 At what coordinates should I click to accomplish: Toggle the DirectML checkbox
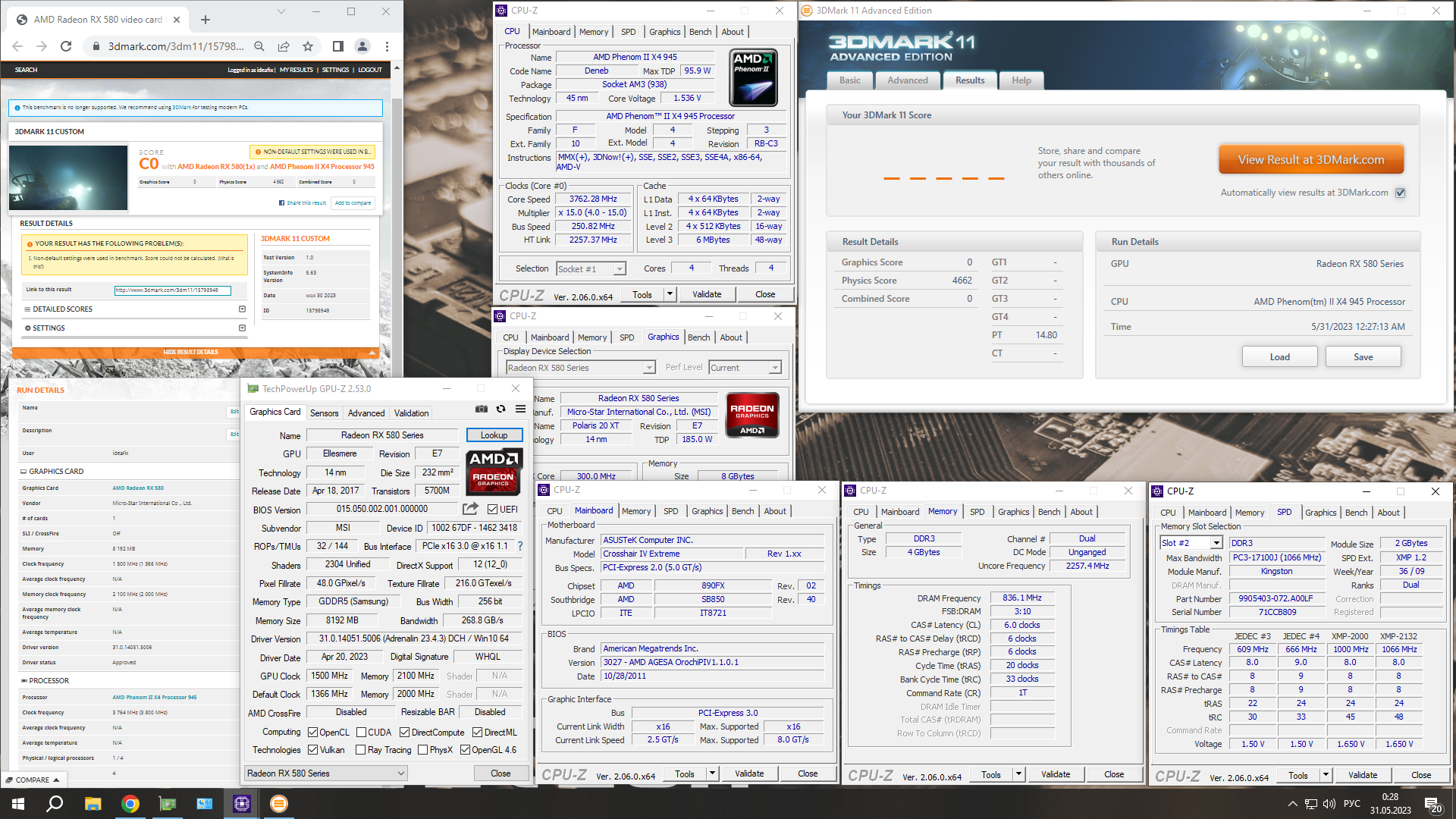pos(477,733)
